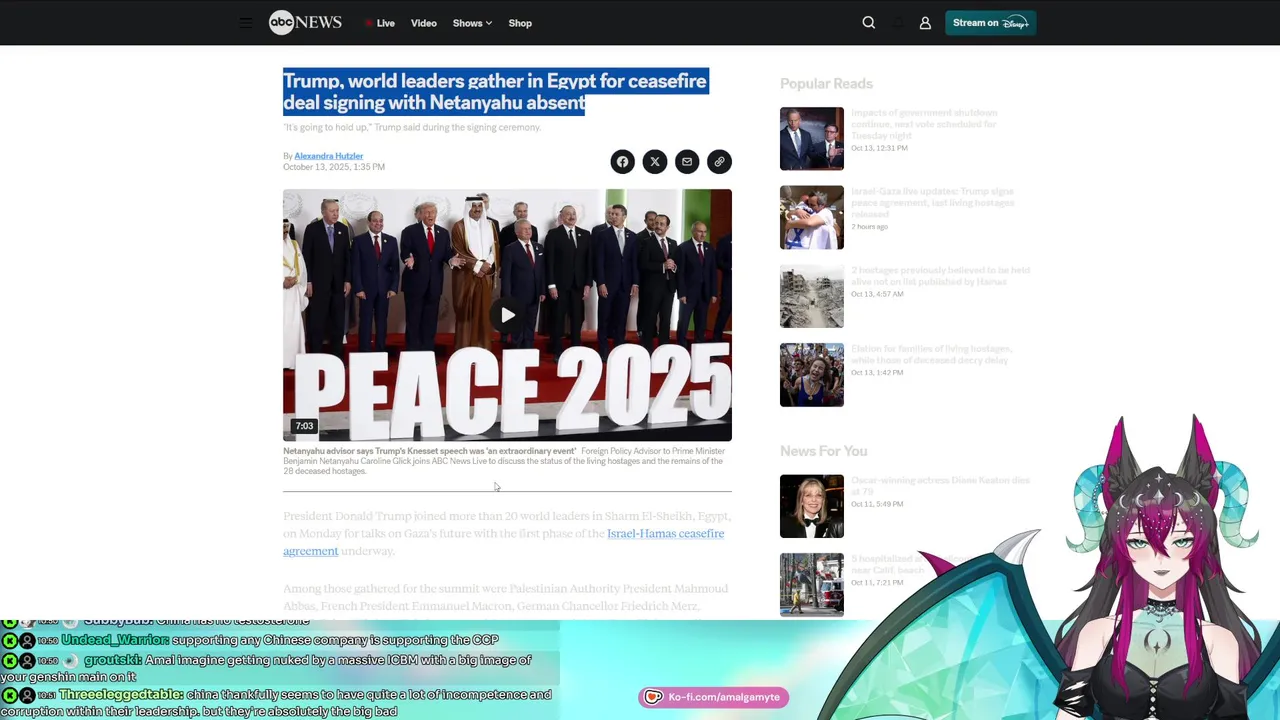Open the search magnifier icon
This screenshot has height=720, width=1280.
[869, 23]
